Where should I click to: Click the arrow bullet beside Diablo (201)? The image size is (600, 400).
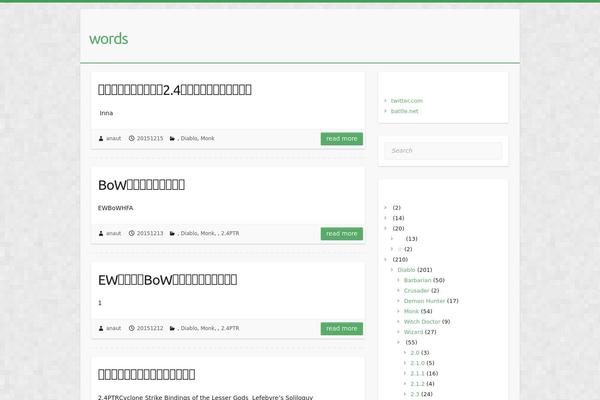click(392, 269)
